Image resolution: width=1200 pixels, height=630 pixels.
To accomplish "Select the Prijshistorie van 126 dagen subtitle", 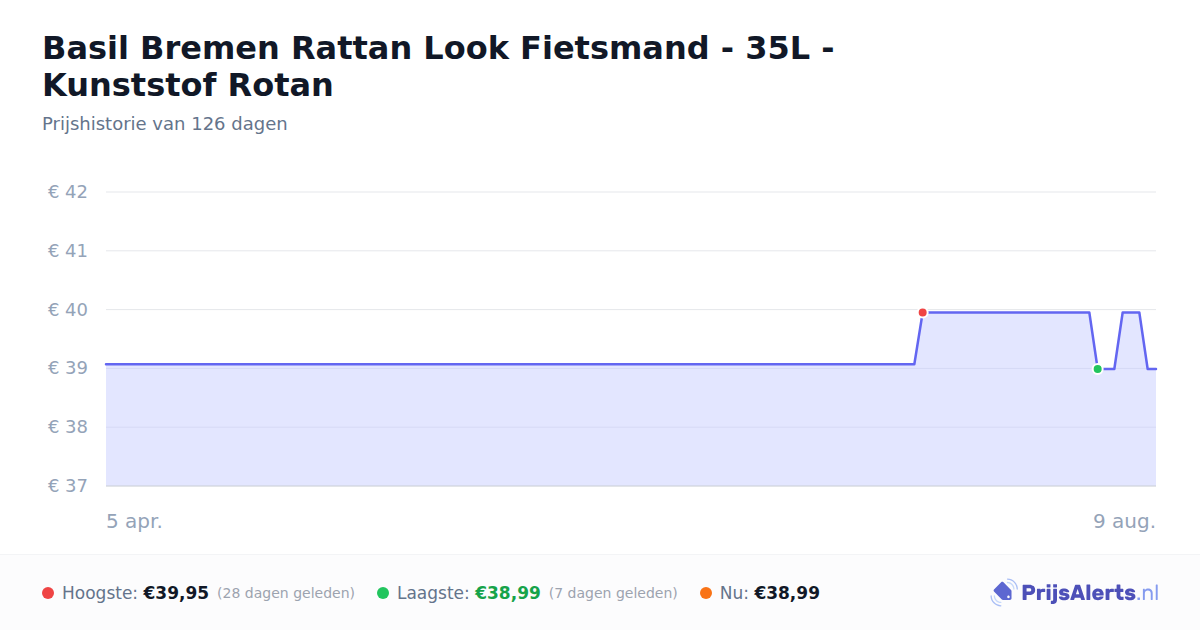I will click(x=165, y=124).
